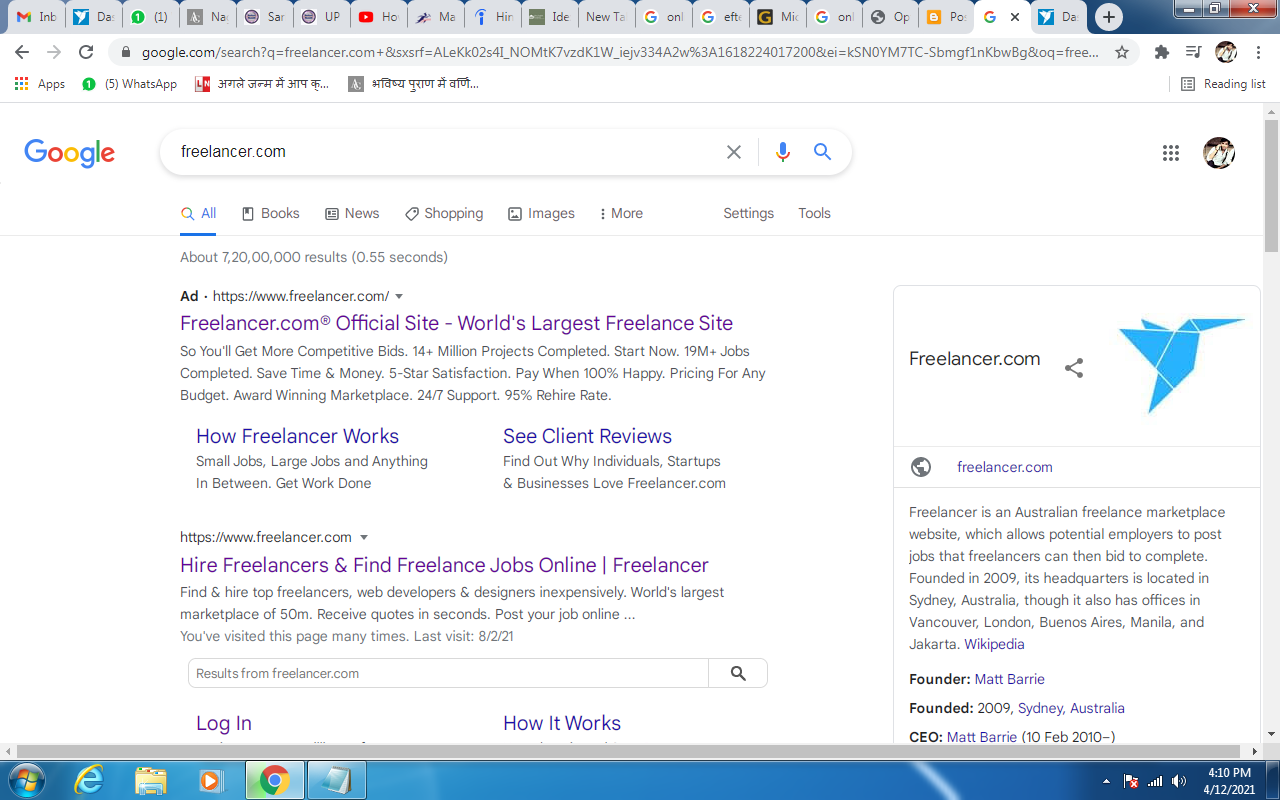Open search Tools

click(x=814, y=214)
